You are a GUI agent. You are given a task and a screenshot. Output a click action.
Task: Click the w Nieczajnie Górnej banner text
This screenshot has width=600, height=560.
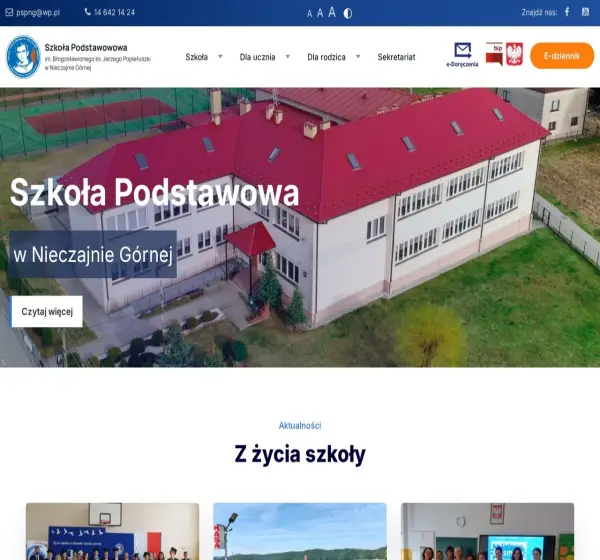click(93, 254)
